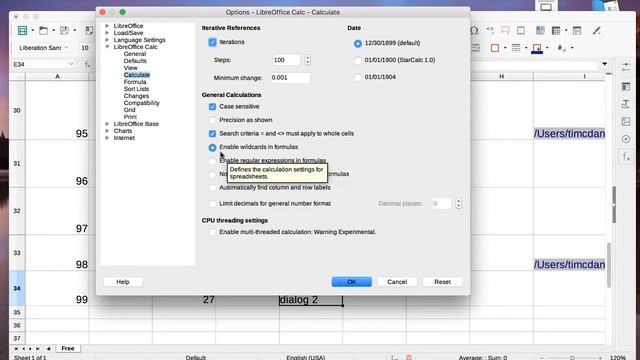640x360 pixels.
Task: Expand the Language Settings tree node
Action: [107, 40]
